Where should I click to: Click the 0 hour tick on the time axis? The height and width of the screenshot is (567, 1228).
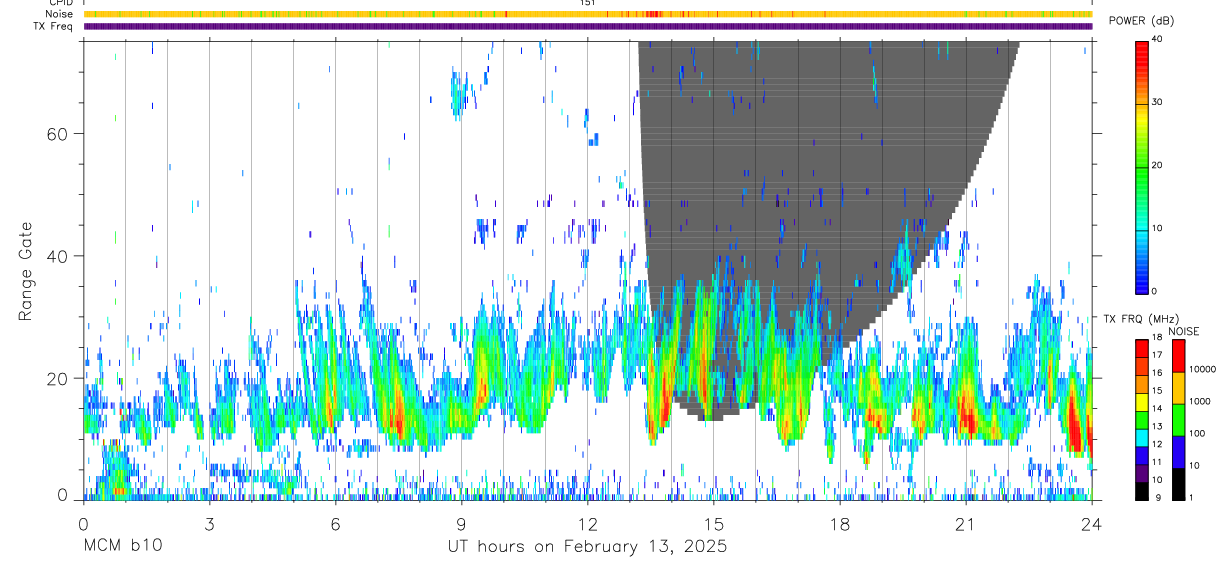pyautogui.click(x=83, y=524)
